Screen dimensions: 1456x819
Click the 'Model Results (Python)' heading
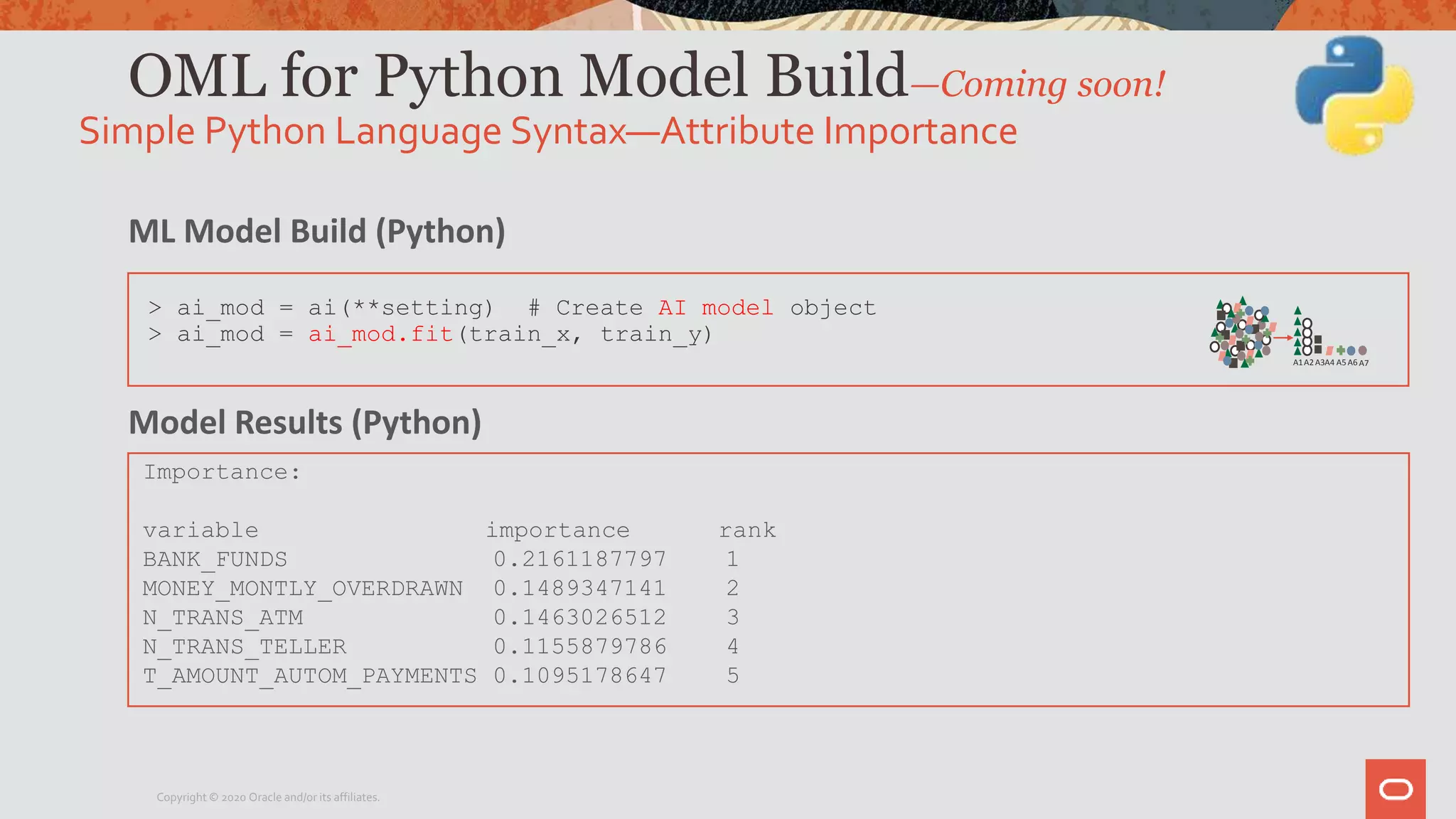point(304,422)
